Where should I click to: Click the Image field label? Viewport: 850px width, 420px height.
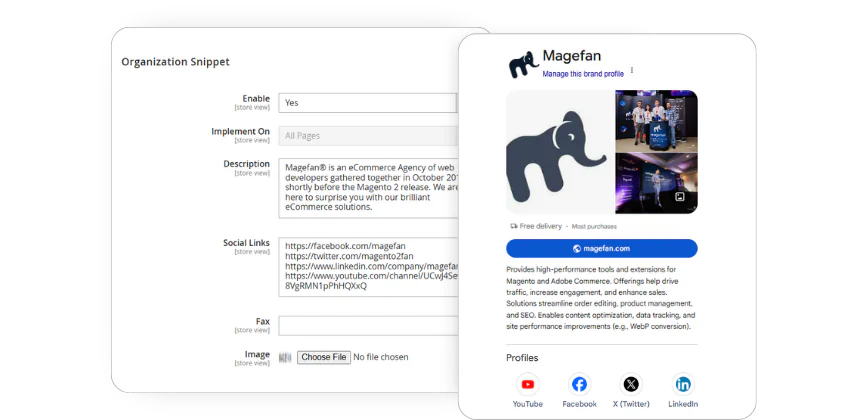(x=257, y=354)
